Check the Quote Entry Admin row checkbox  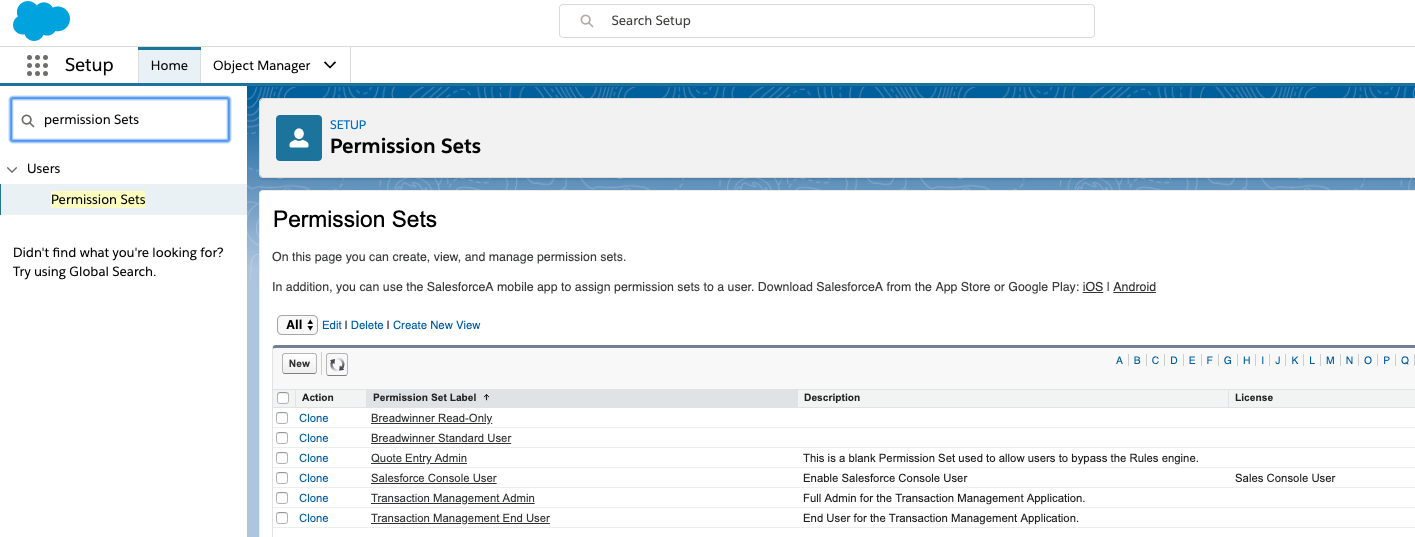coord(282,458)
